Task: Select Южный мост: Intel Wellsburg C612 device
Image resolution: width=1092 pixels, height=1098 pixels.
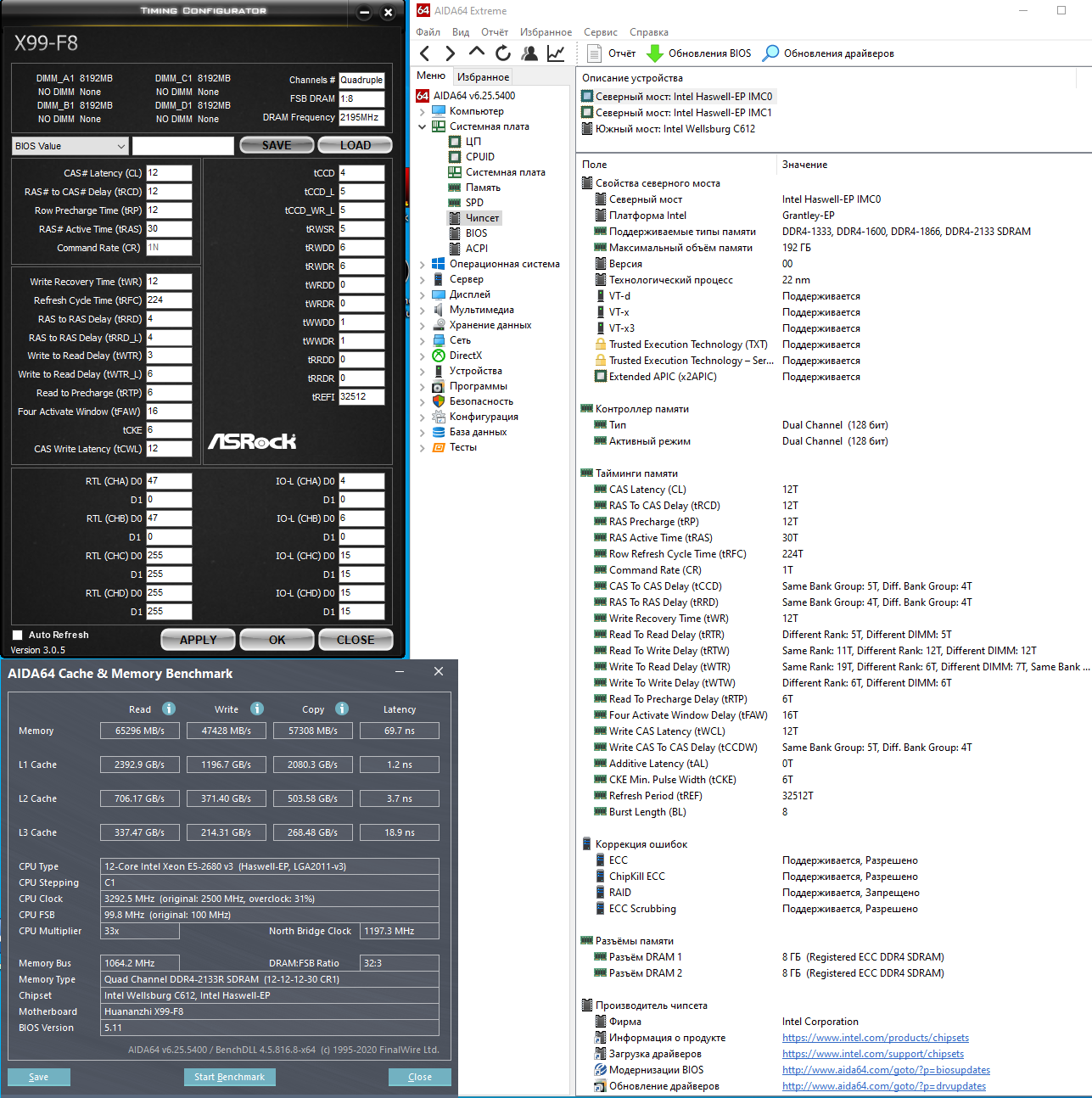Action: (x=669, y=129)
